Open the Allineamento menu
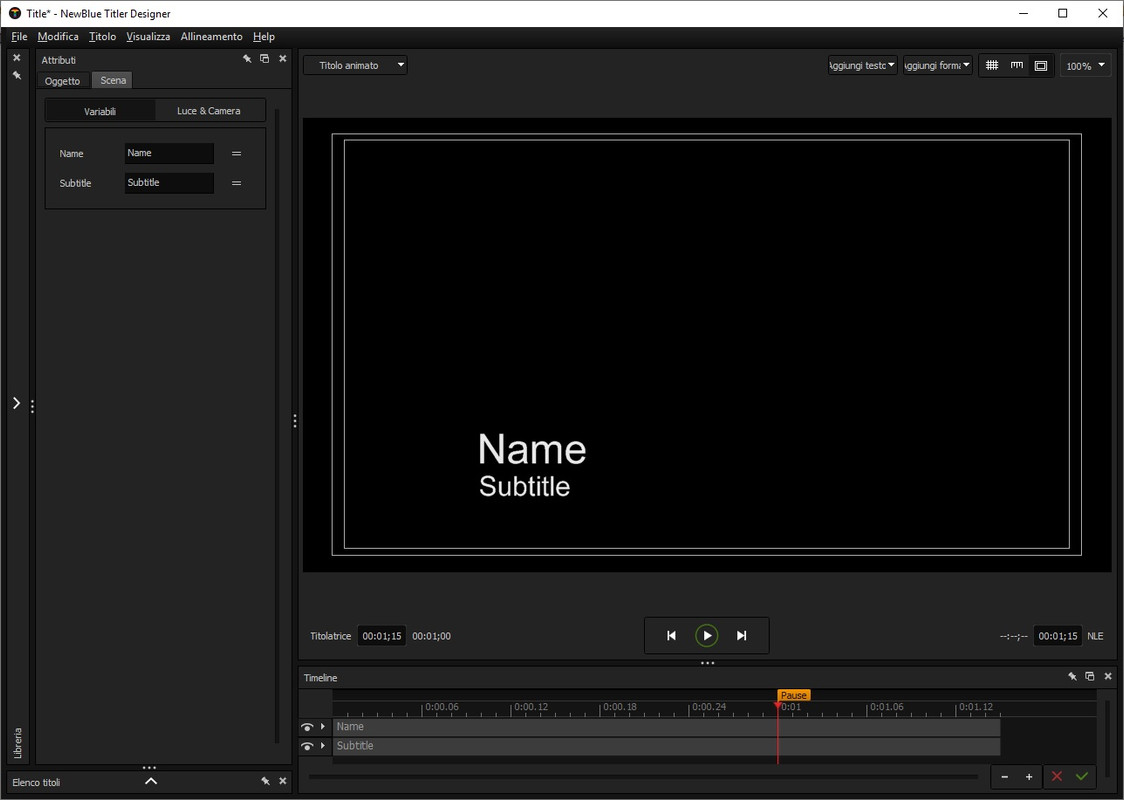The image size is (1124, 800). click(x=211, y=37)
